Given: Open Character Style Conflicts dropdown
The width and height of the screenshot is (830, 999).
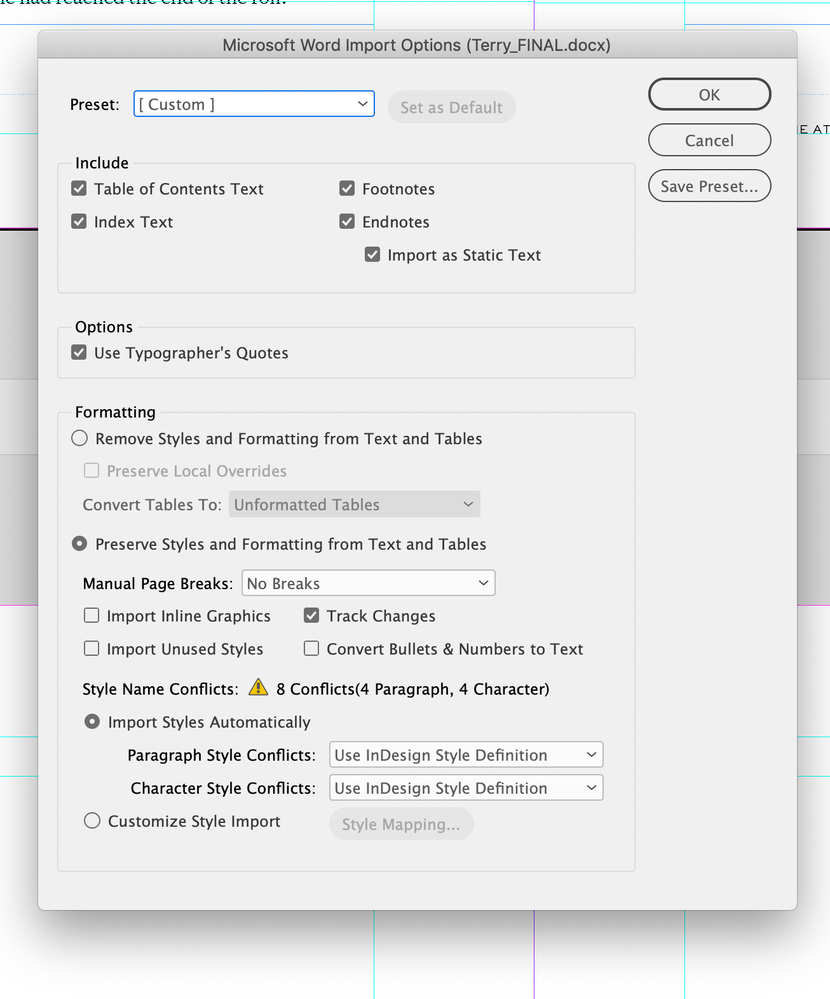Looking at the screenshot, I should 466,788.
